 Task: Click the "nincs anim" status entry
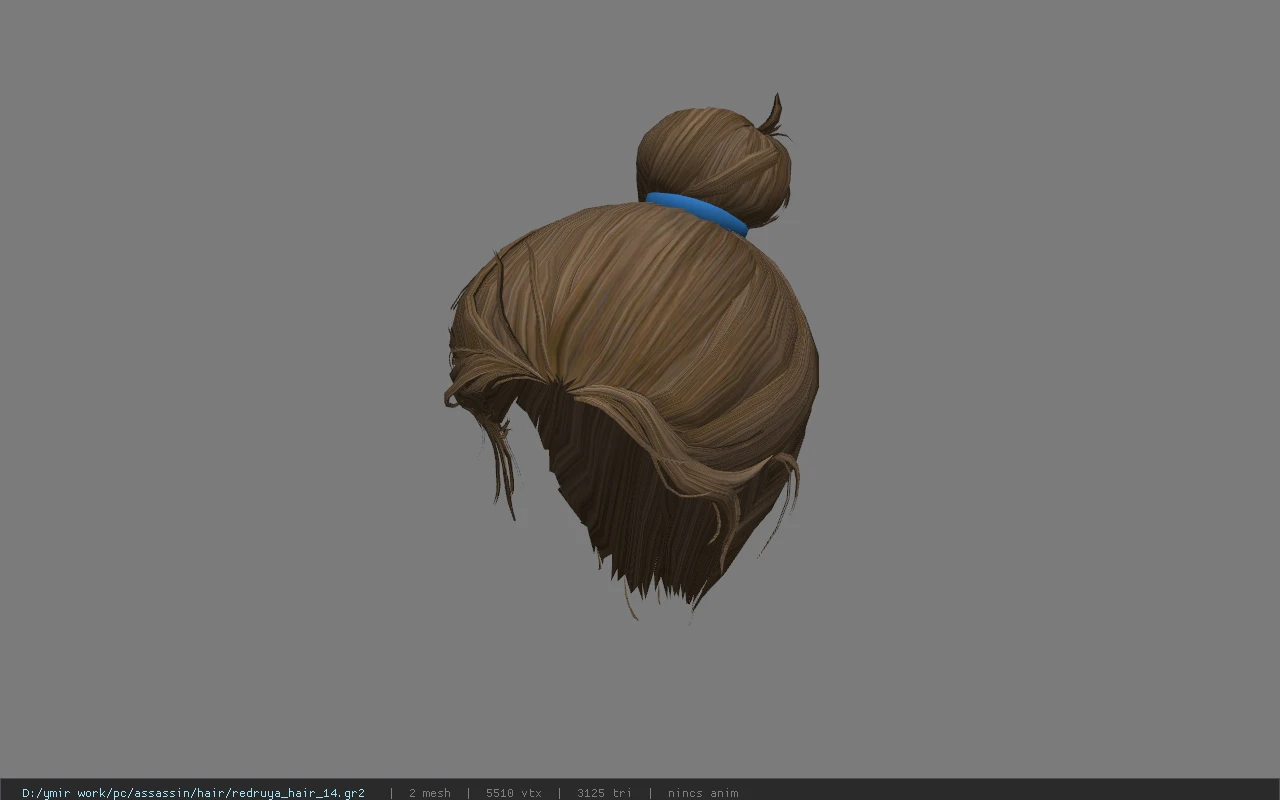tap(703, 793)
